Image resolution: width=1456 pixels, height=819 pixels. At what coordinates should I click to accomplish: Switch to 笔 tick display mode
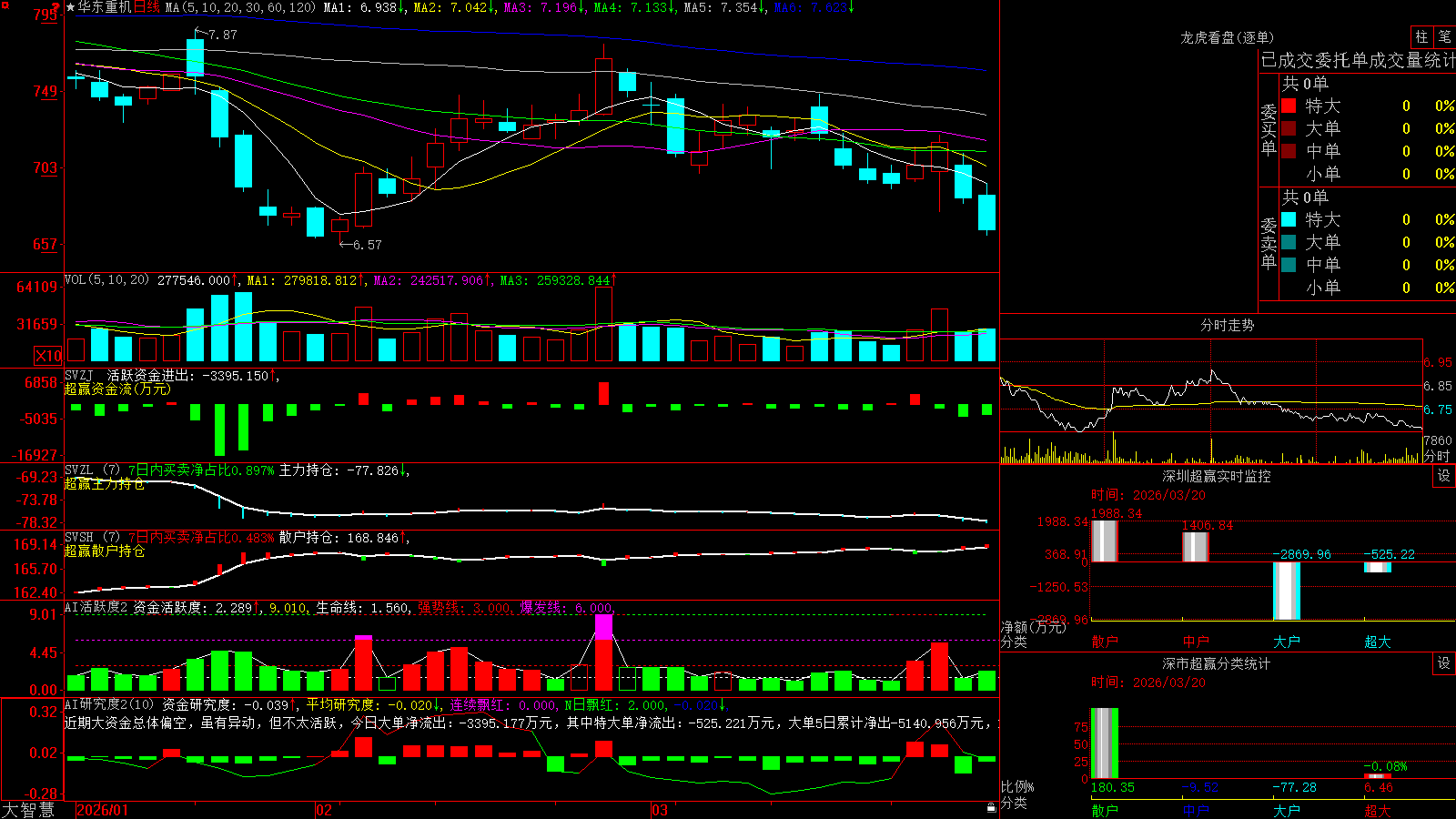[1445, 36]
